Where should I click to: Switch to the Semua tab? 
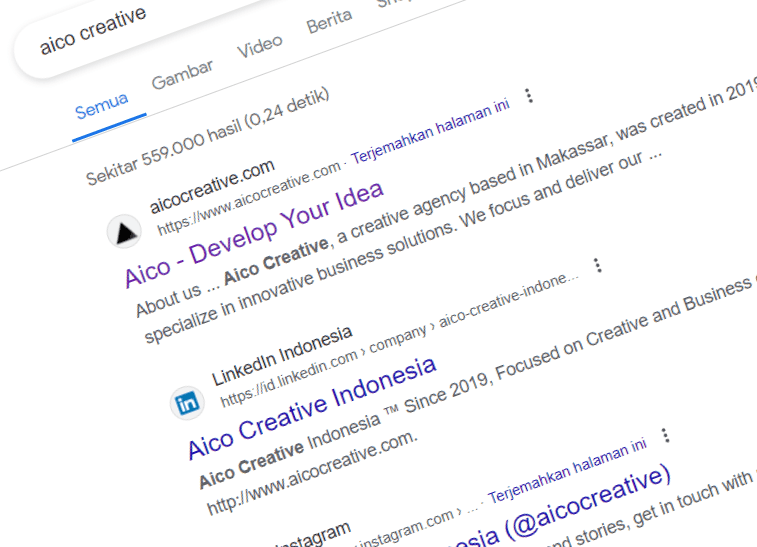pos(101,106)
